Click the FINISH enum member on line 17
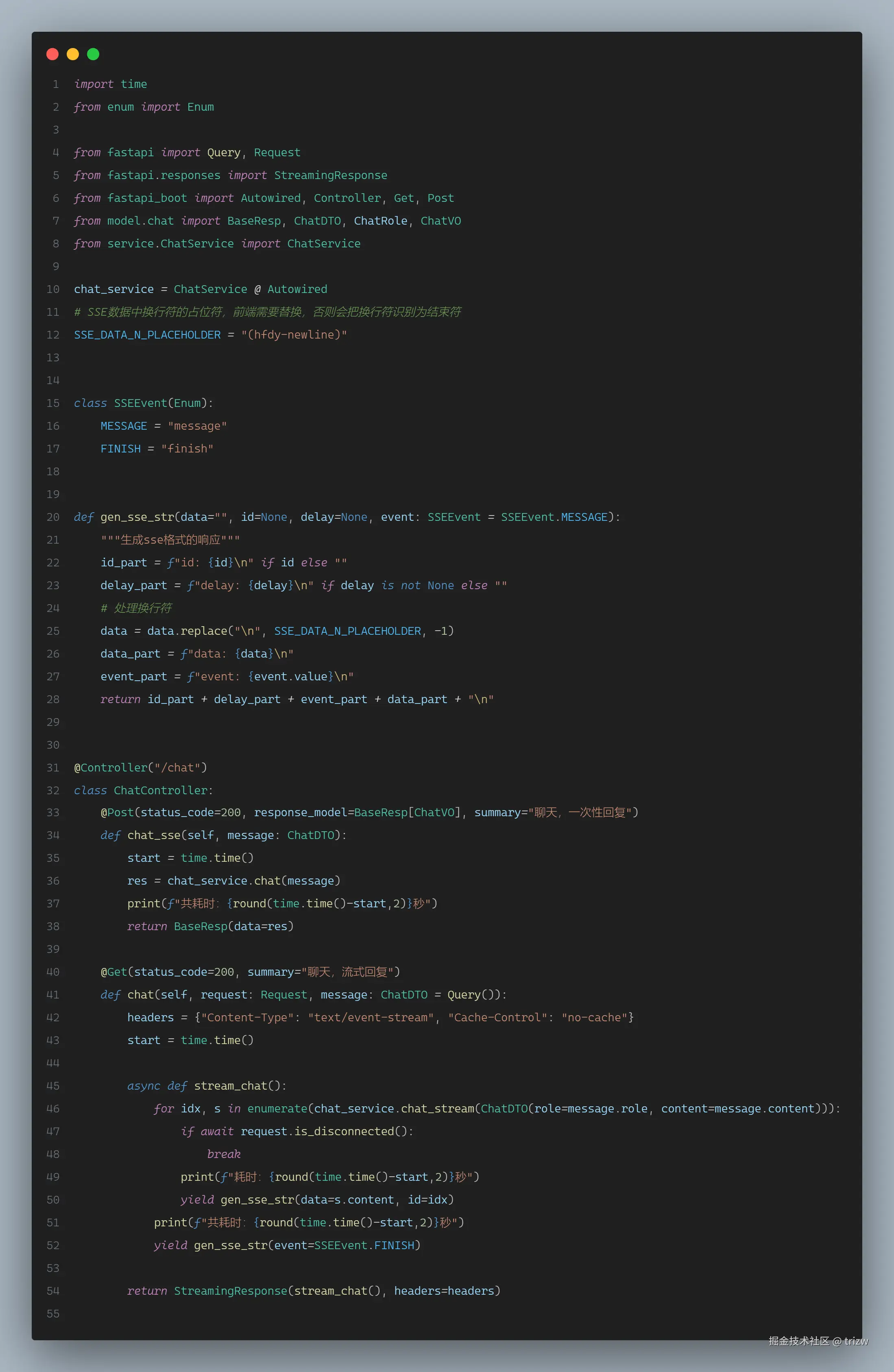 pos(120,448)
